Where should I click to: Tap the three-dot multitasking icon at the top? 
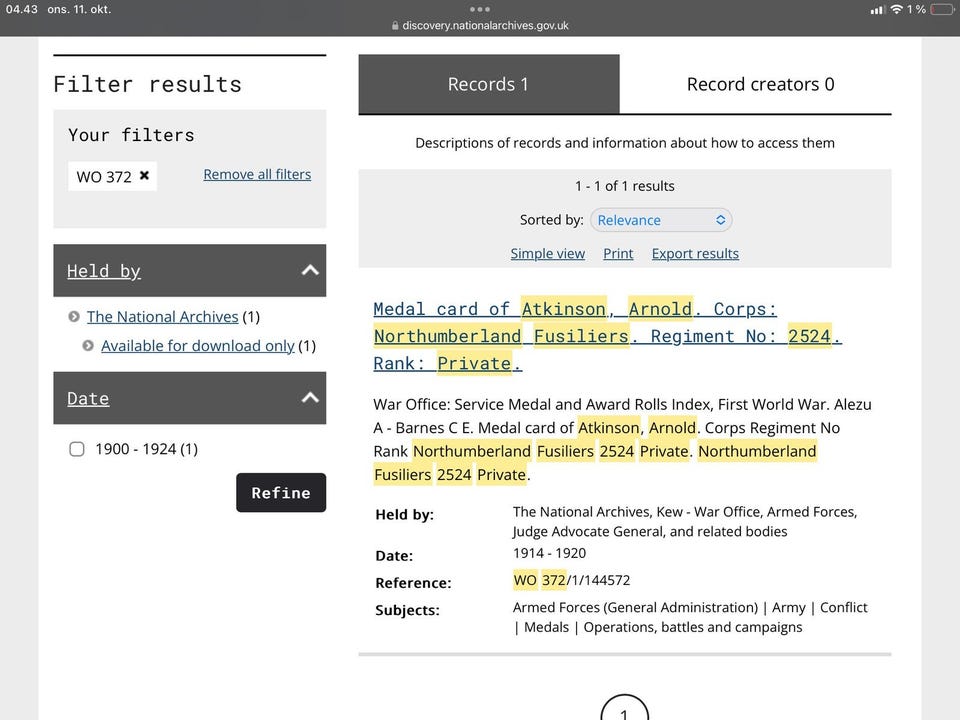tap(480, 9)
